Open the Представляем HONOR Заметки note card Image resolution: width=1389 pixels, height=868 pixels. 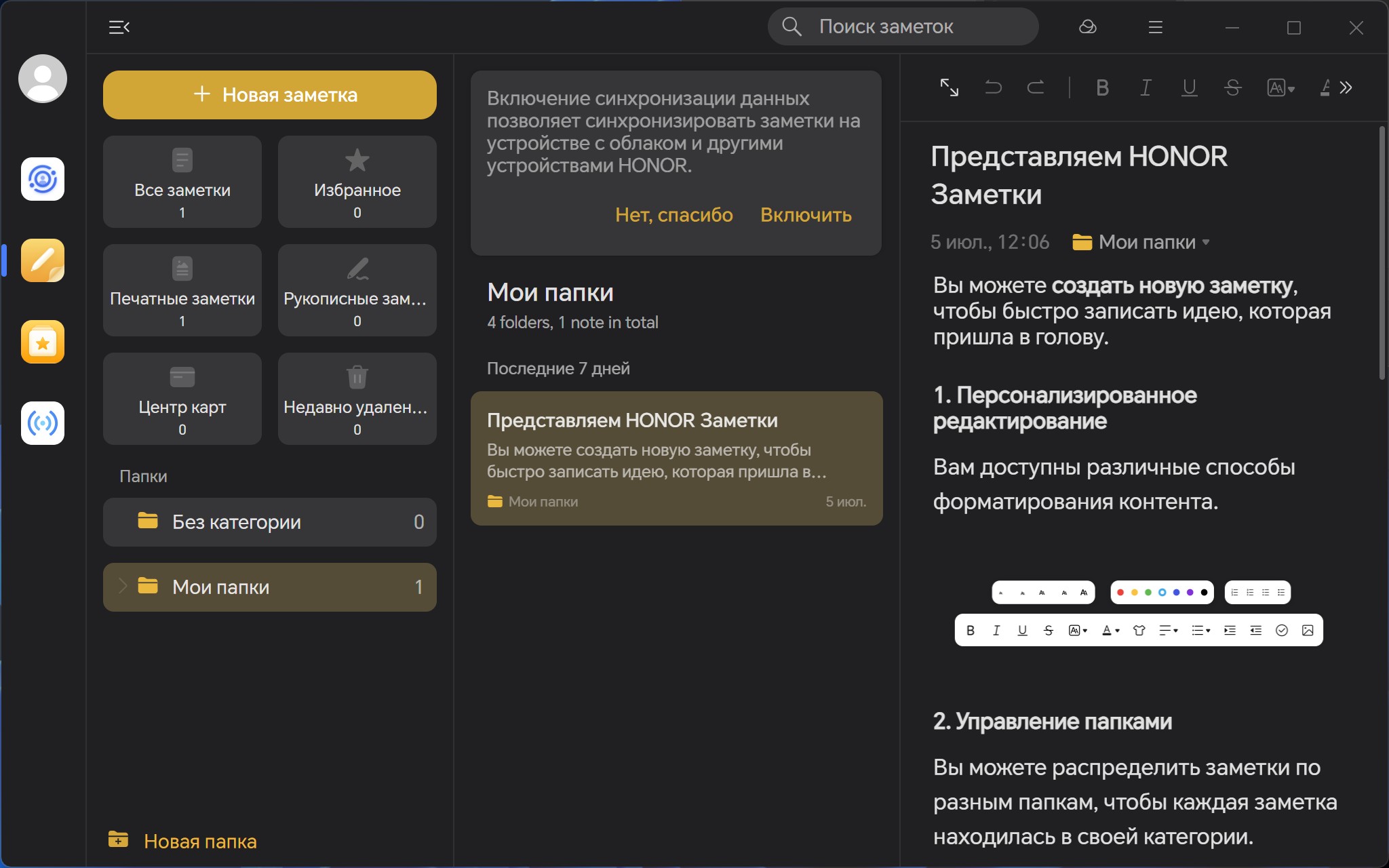677,458
